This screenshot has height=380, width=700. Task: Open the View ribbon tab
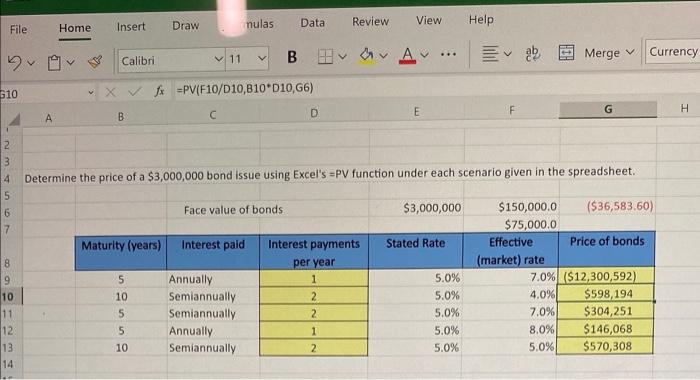point(429,20)
